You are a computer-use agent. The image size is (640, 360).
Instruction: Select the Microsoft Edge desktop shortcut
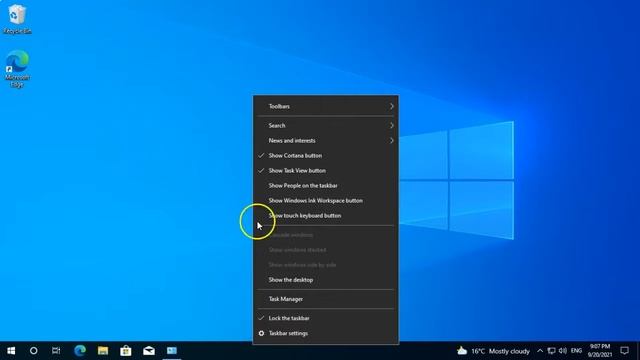[17, 69]
